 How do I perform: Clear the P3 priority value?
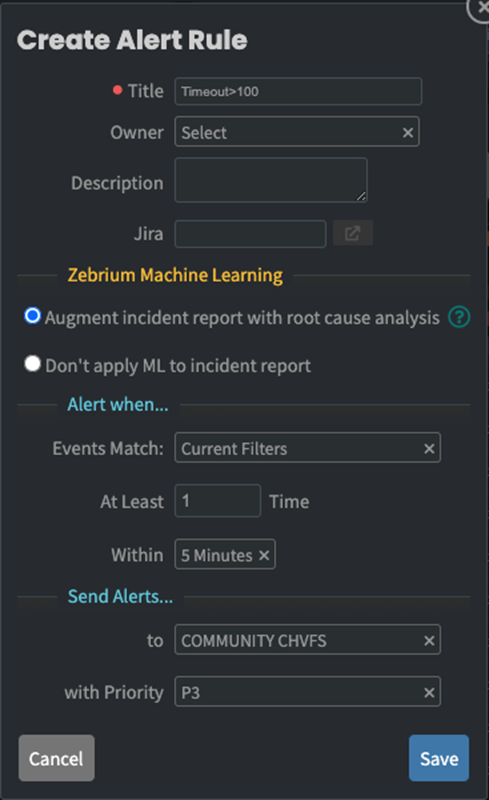(x=429, y=692)
